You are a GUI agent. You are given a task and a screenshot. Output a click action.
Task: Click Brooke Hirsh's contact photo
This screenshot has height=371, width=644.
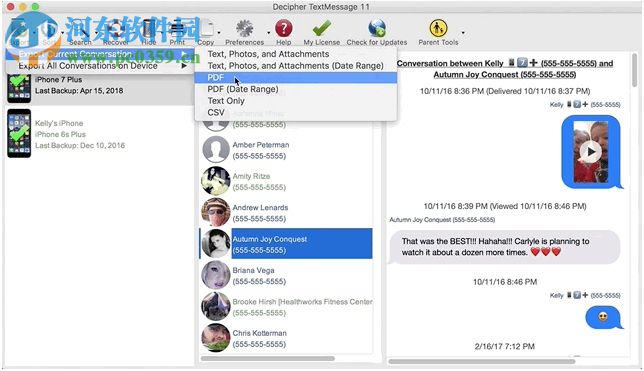coord(216,306)
